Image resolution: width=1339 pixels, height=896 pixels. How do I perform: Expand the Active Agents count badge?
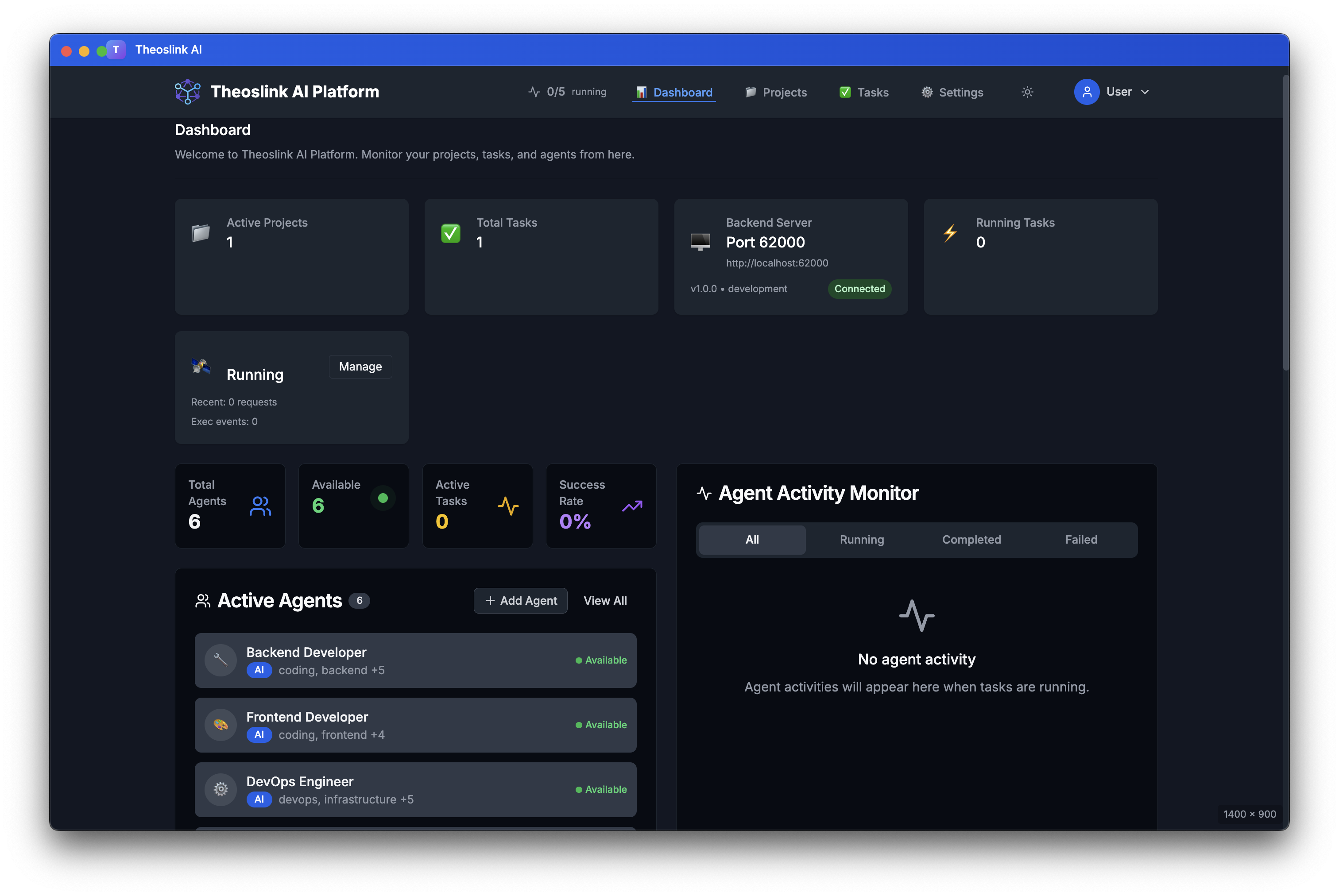coord(360,601)
